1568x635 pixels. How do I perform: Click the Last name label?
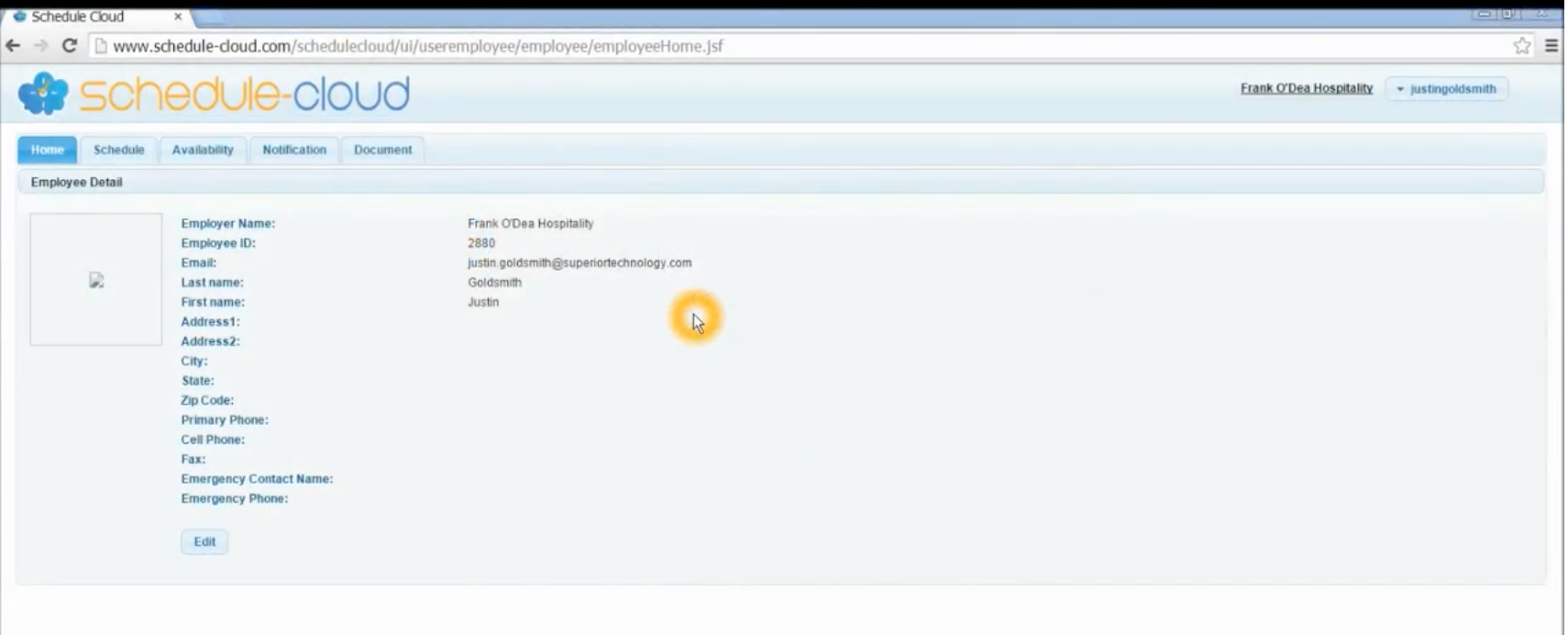point(213,283)
